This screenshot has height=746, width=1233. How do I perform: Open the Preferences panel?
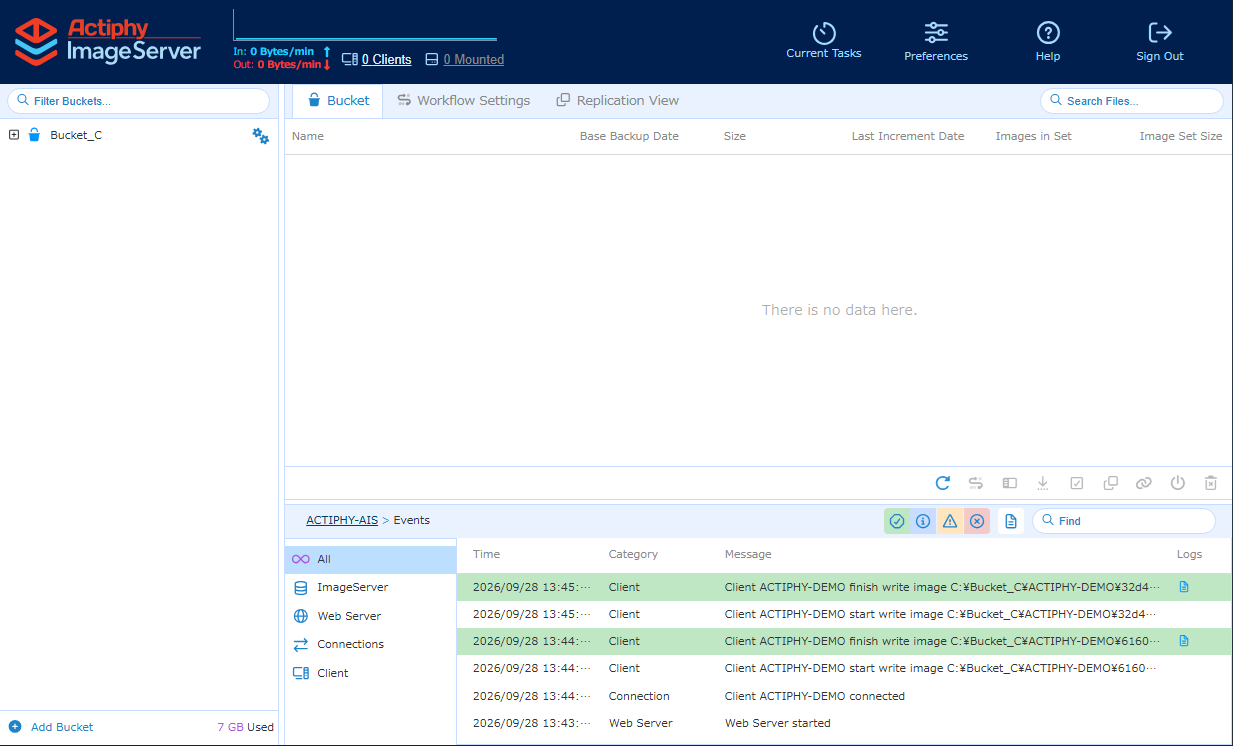pyautogui.click(x=936, y=41)
